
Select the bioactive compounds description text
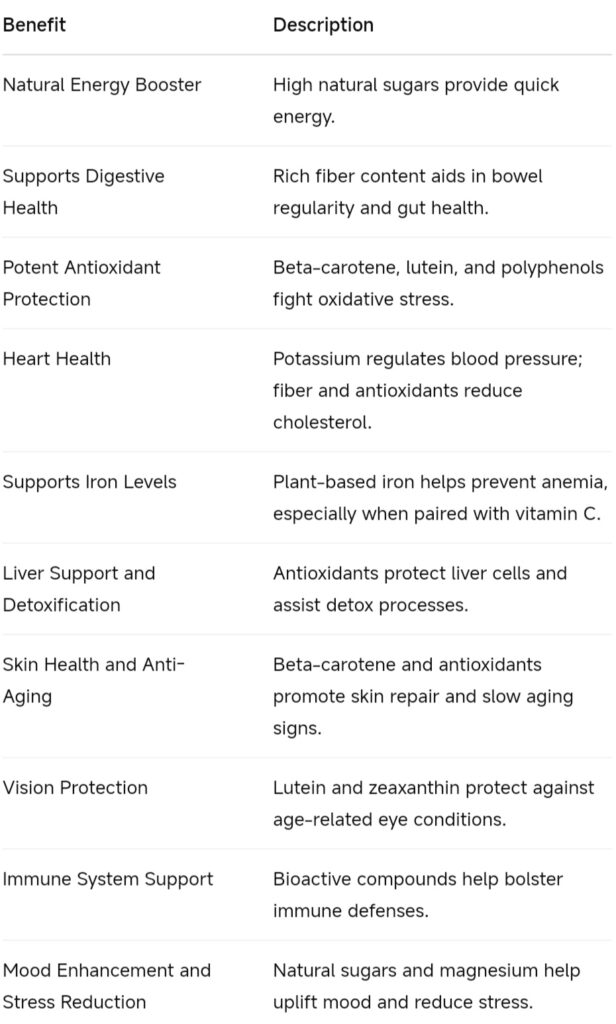point(418,895)
